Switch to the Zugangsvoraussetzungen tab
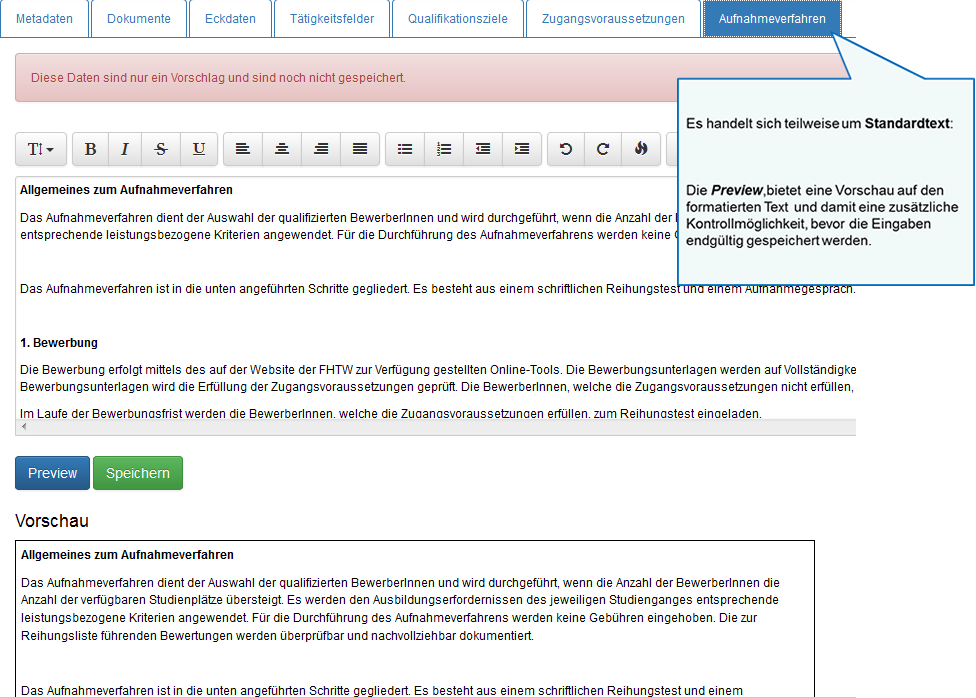 pos(613,19)
